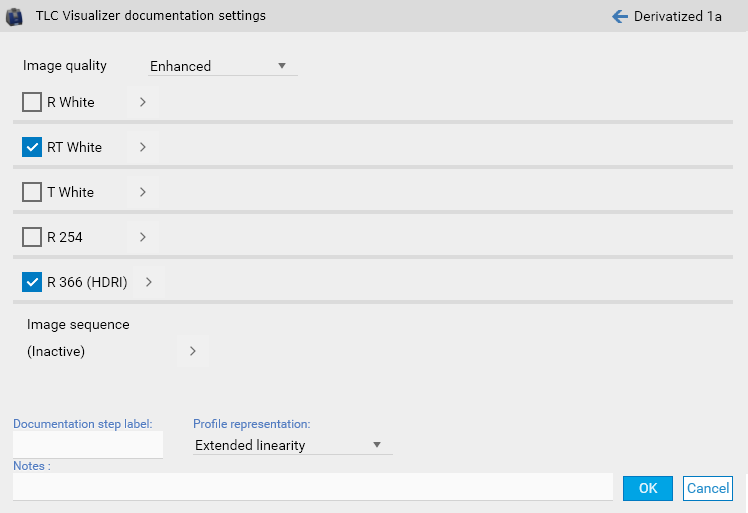
Task: Open the Image quality dropdown
Action: [222, 66]
